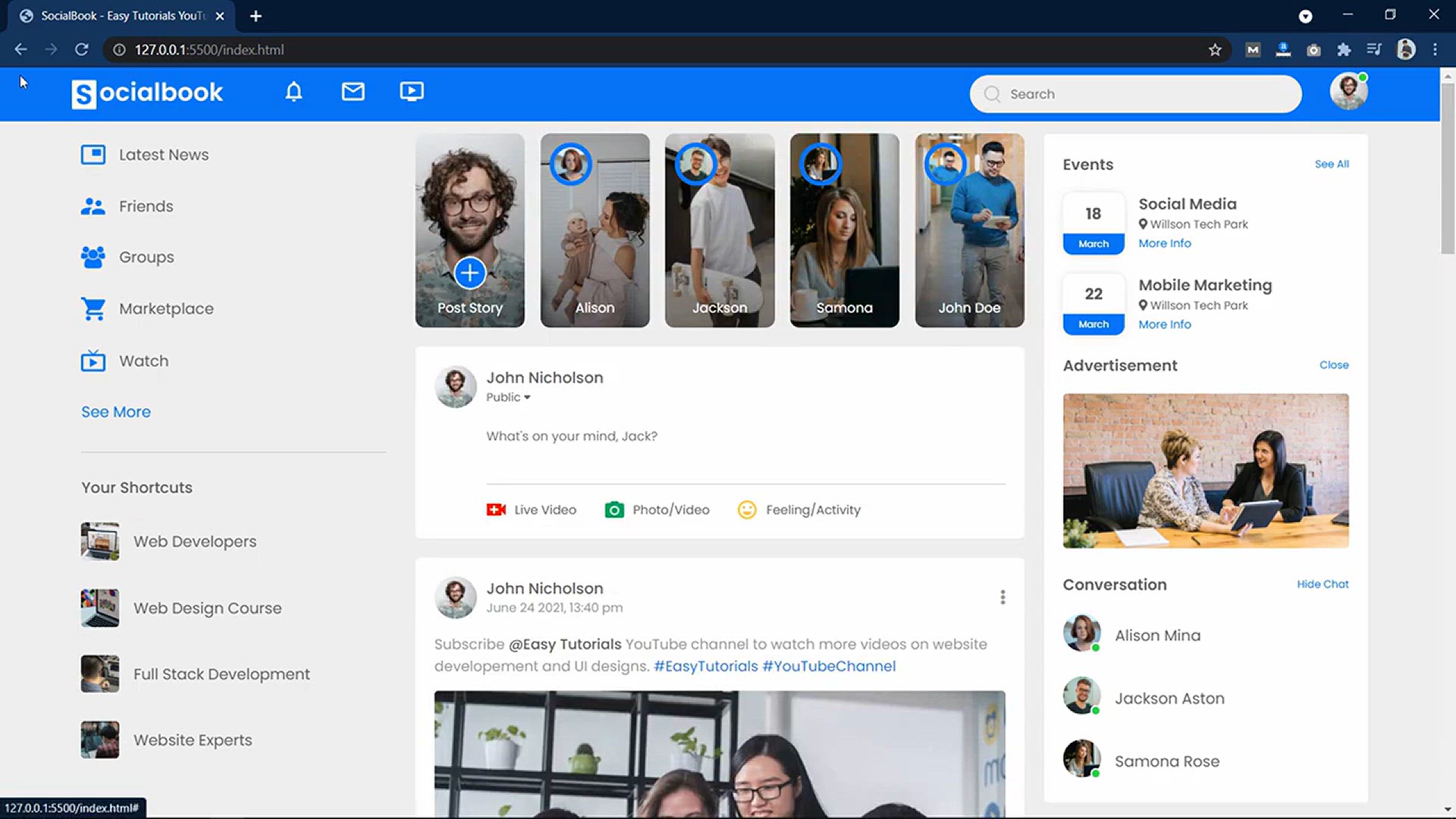Reload the page in the browser
1456x819 pixels.
coord(81,50)
